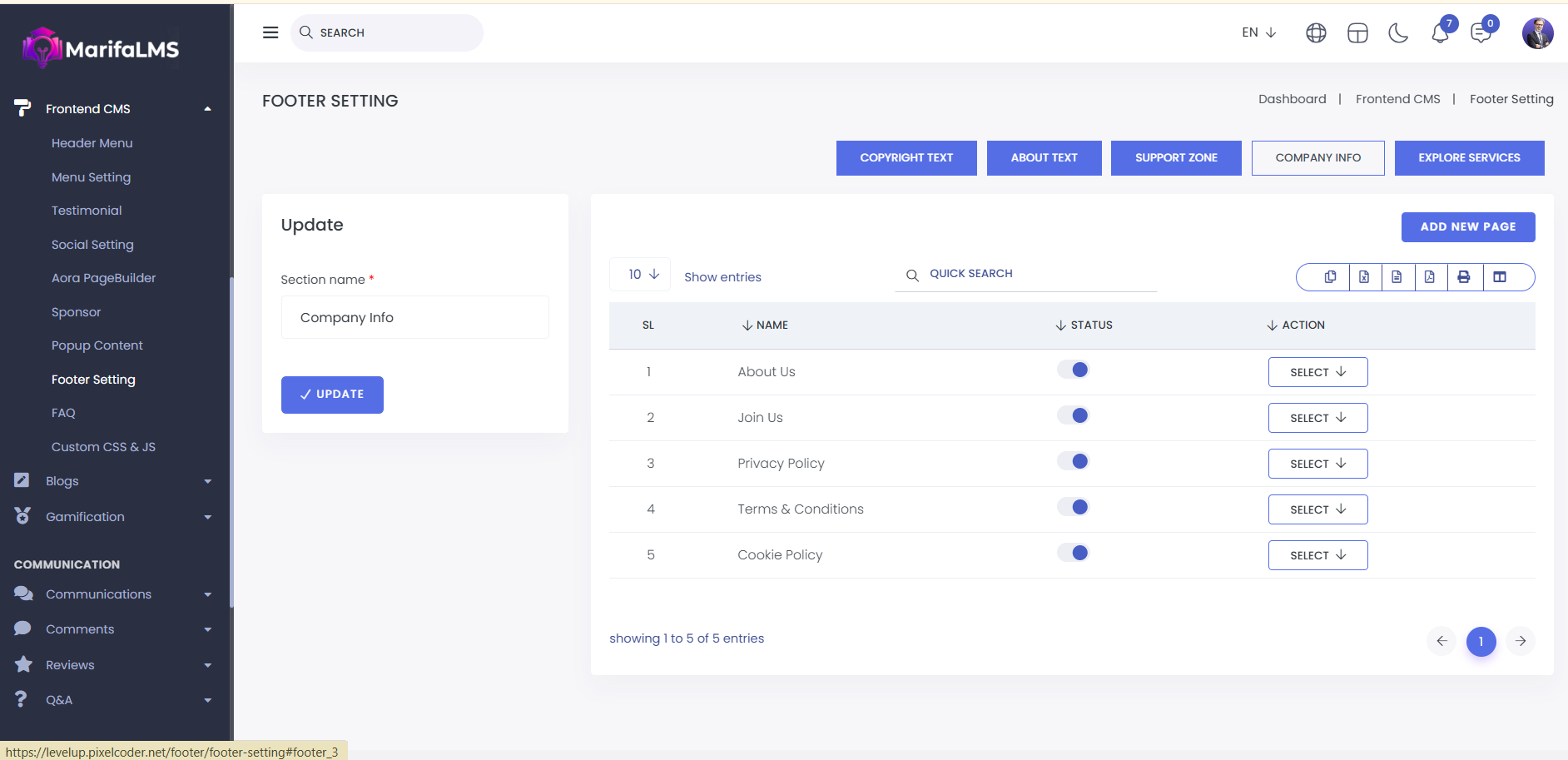Export table as PDF
The width and height of the screenshot is (1568, 760).
[1429, 277]
